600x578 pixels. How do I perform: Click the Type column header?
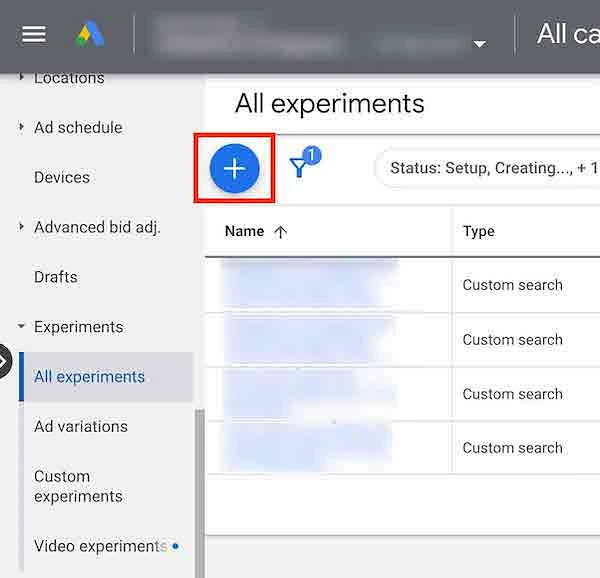tap(479, 231)
